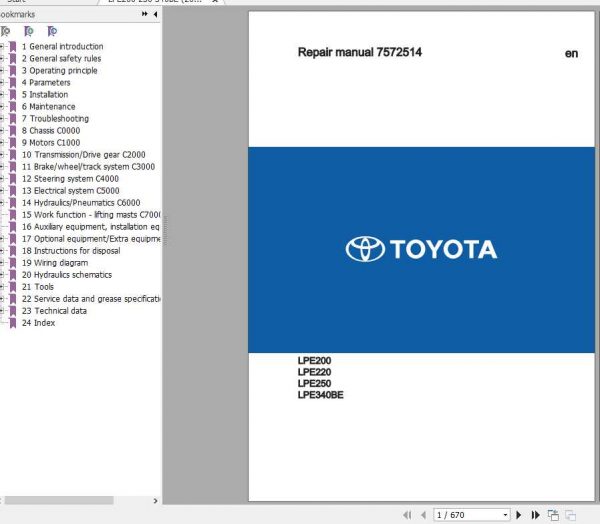Open bookmark 8 Chassis C0000
The image size is (600, 524).
click(x=51, y=131)
